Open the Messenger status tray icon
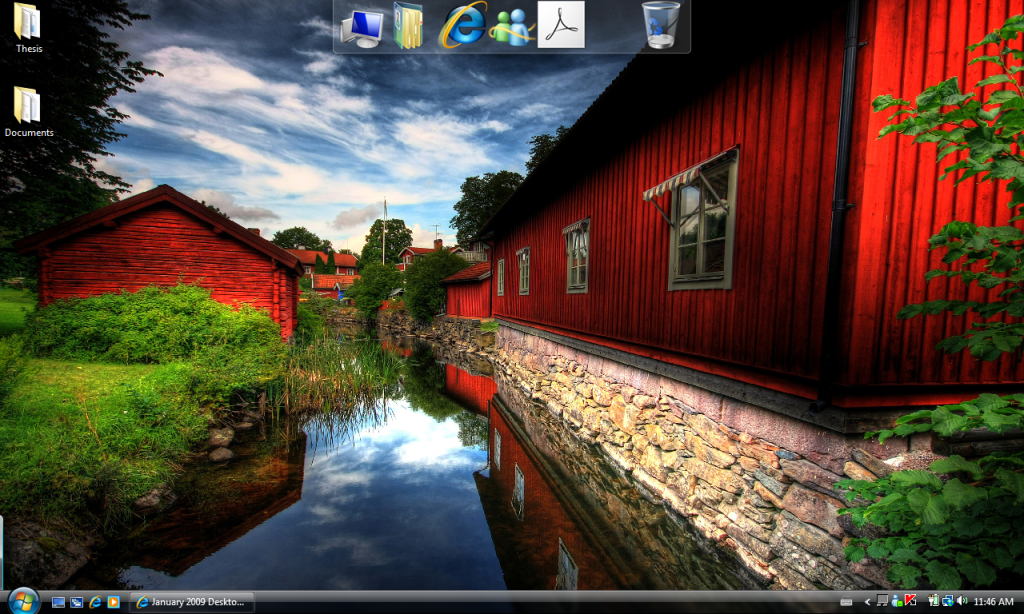This screenshot has width=1024, height=614. [897, 600]
